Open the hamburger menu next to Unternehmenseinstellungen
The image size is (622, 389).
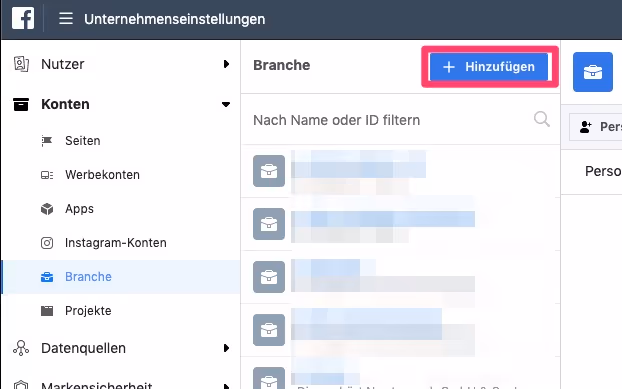pos(66,18)
